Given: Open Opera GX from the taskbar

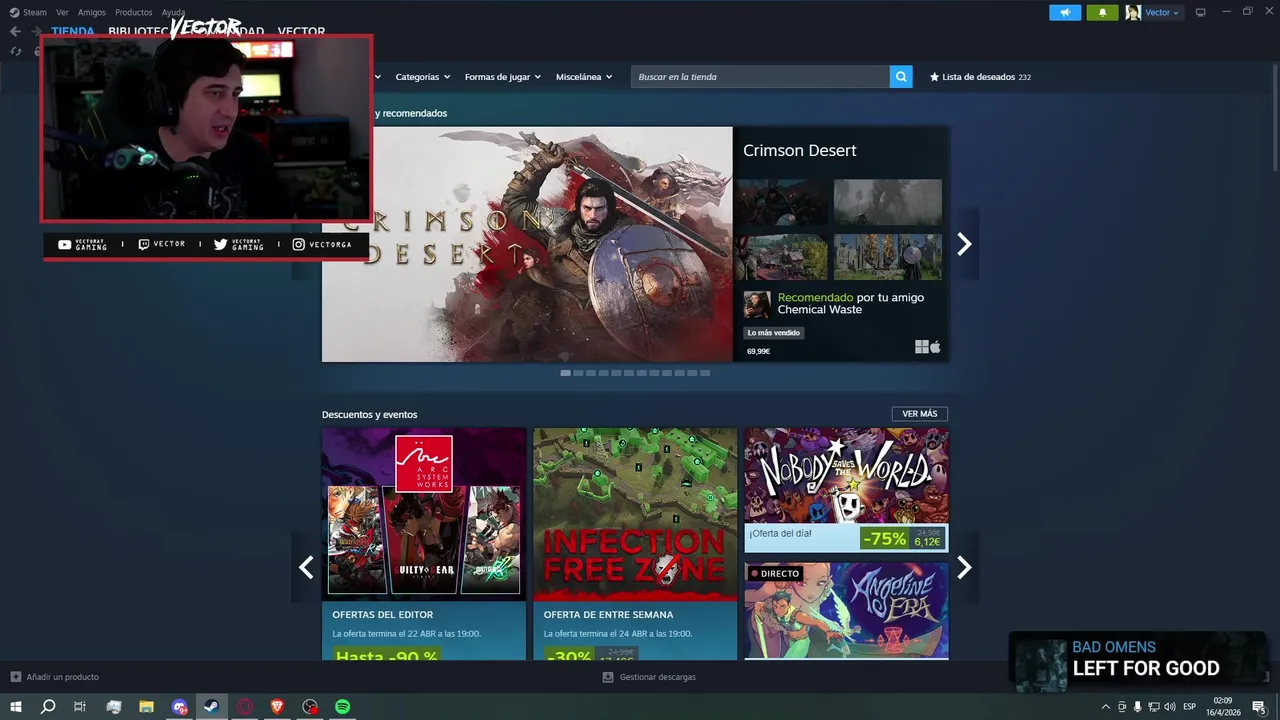Looking at the screenshot, I should (244, 707).
